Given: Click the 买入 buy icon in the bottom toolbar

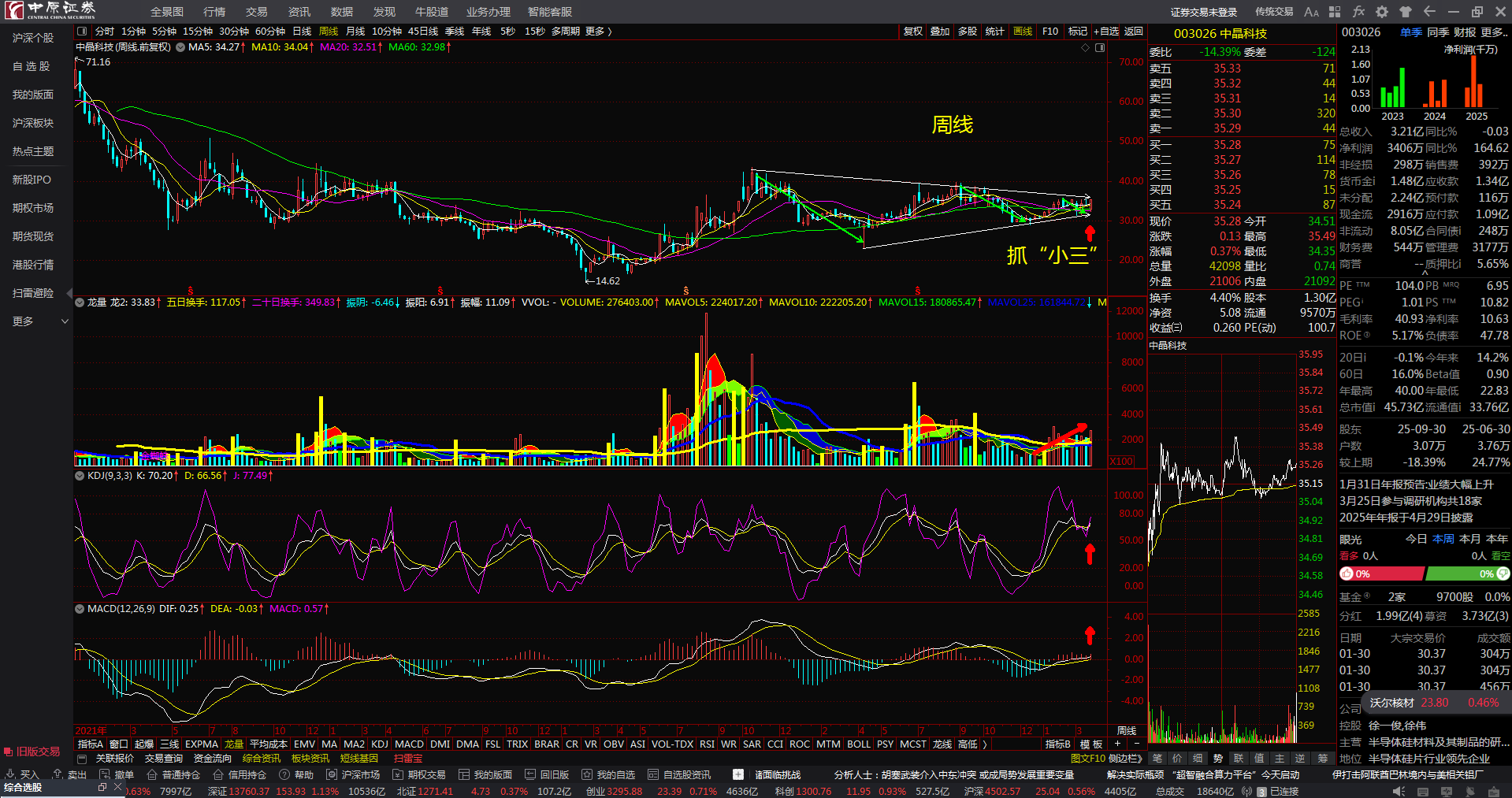Looking at the screenshot, I should pos(11,774).
